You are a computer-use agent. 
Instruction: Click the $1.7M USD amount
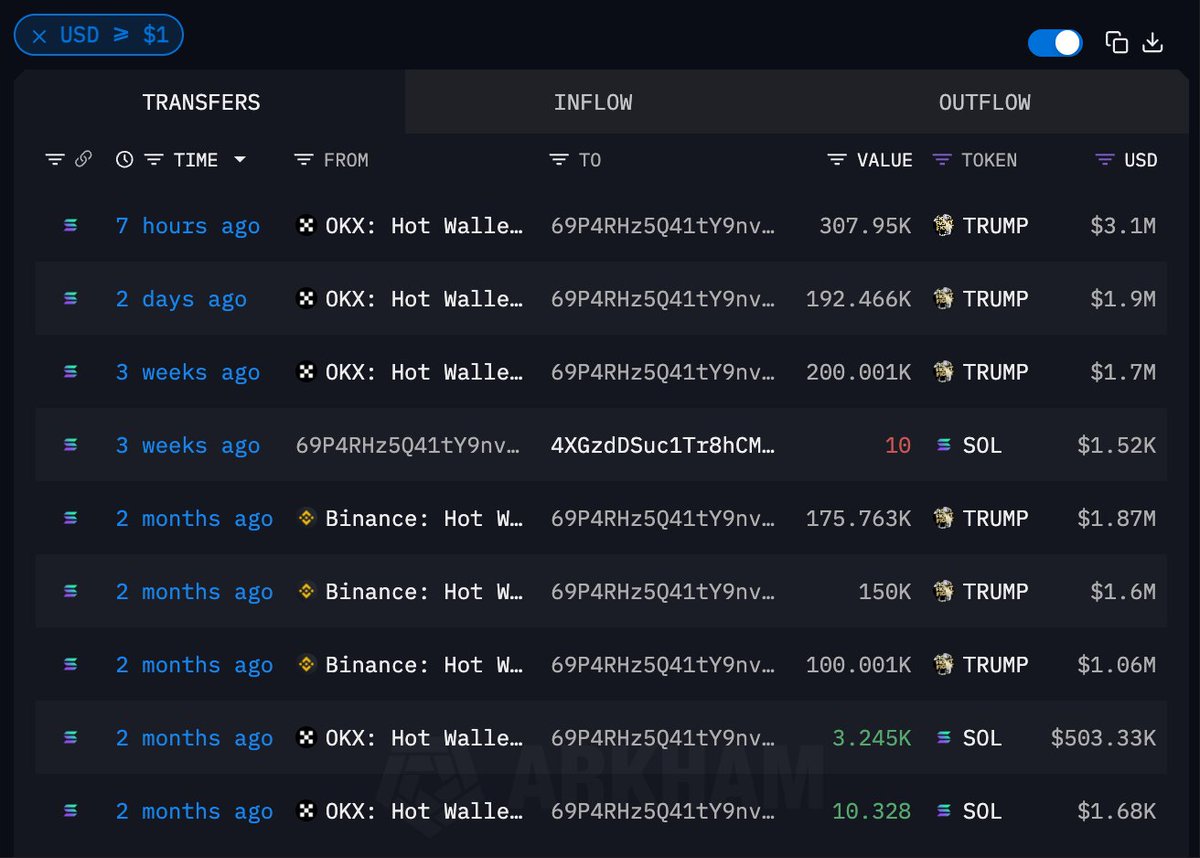coord(1123,372)
